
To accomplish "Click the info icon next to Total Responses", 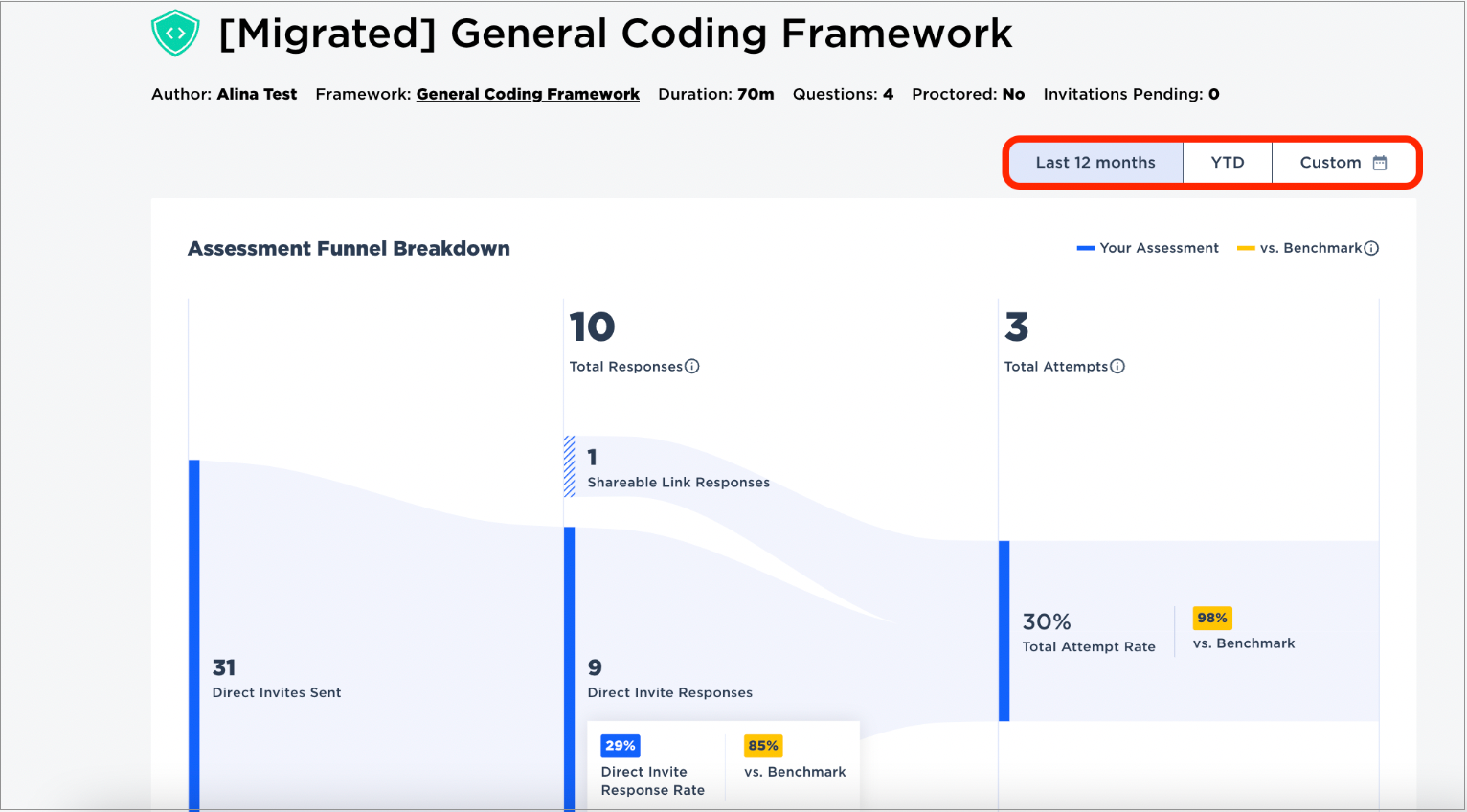I will (692, 366).
